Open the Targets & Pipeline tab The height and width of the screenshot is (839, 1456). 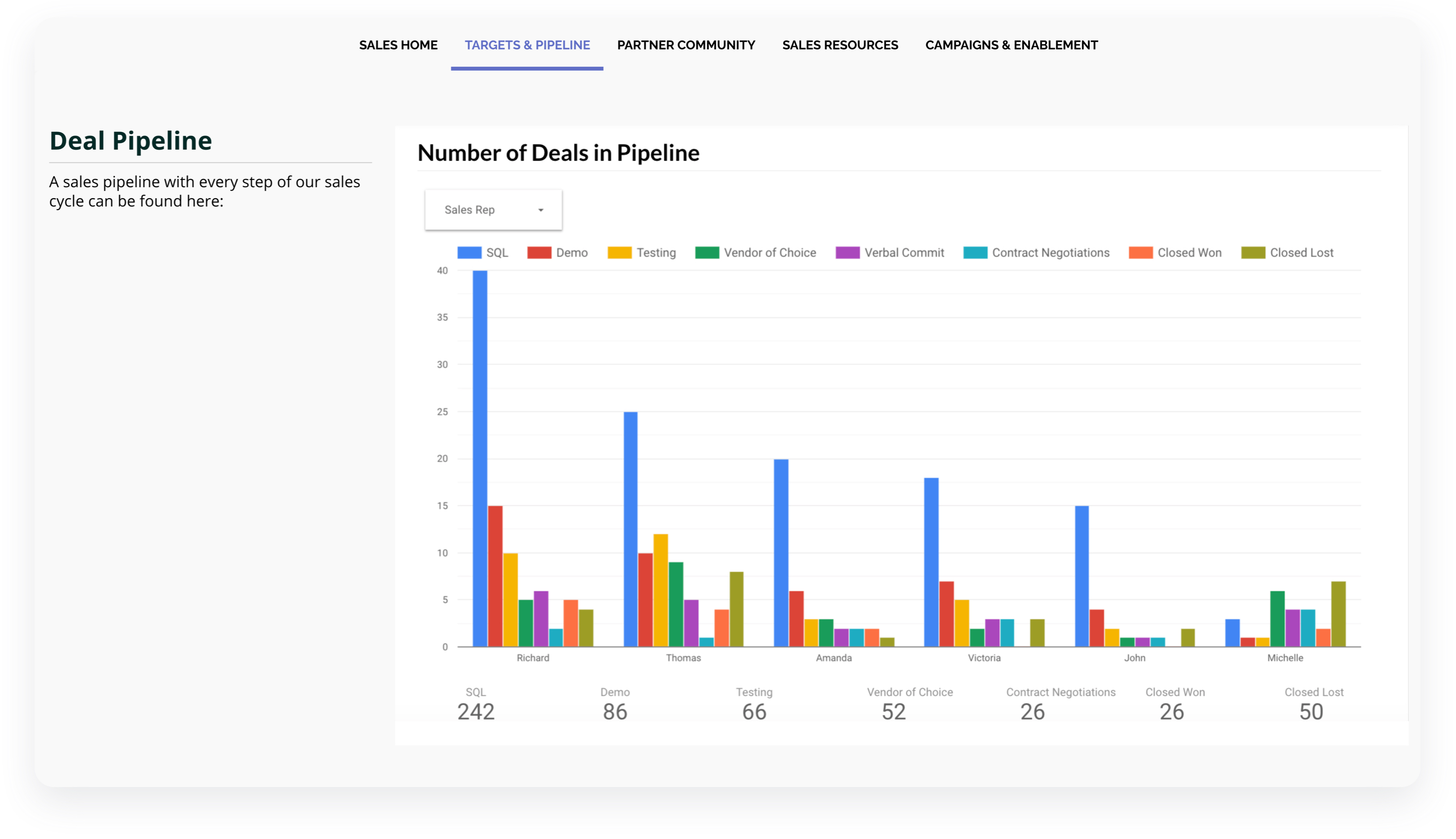point(527,45)
